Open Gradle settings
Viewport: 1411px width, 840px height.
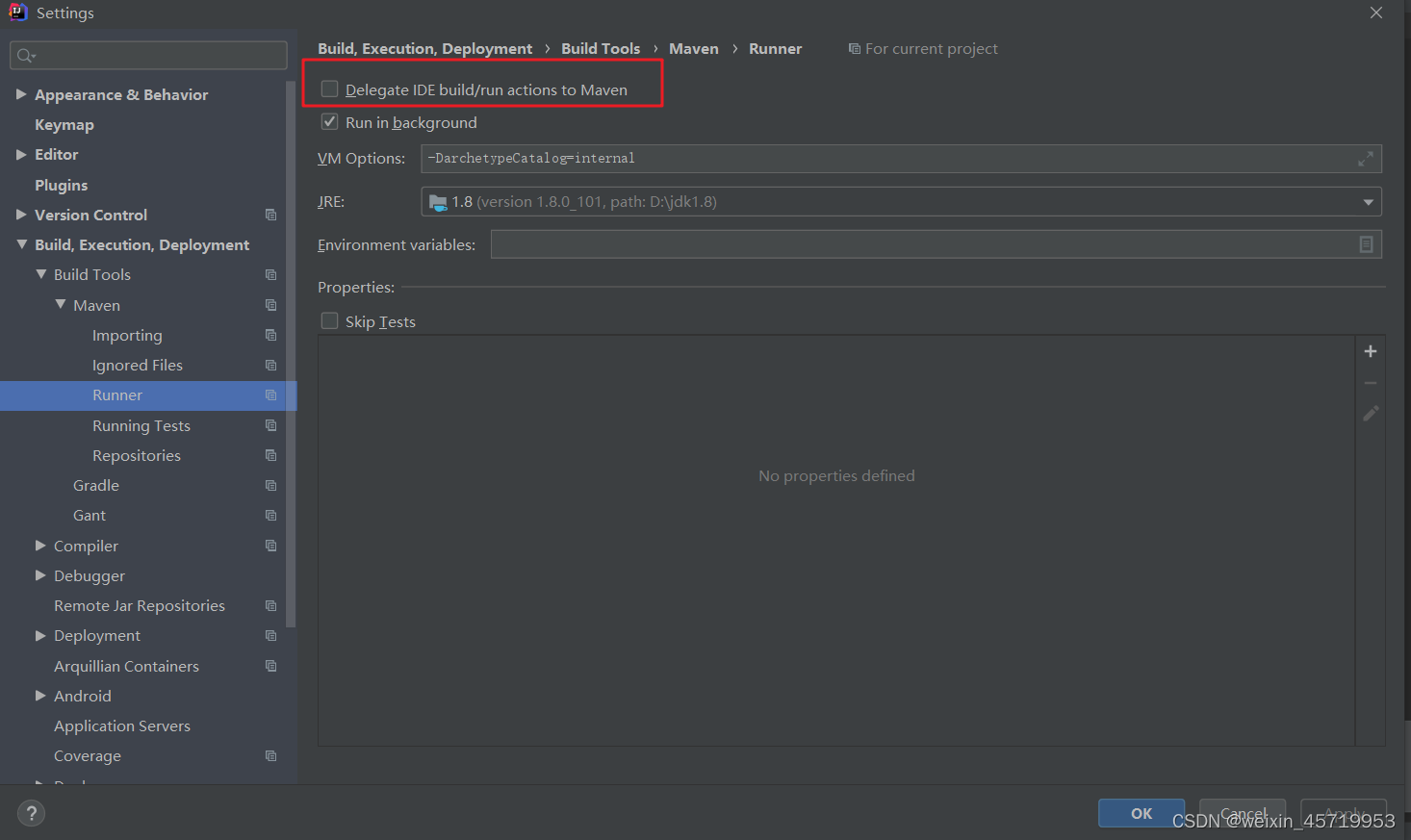pos(96,486)
